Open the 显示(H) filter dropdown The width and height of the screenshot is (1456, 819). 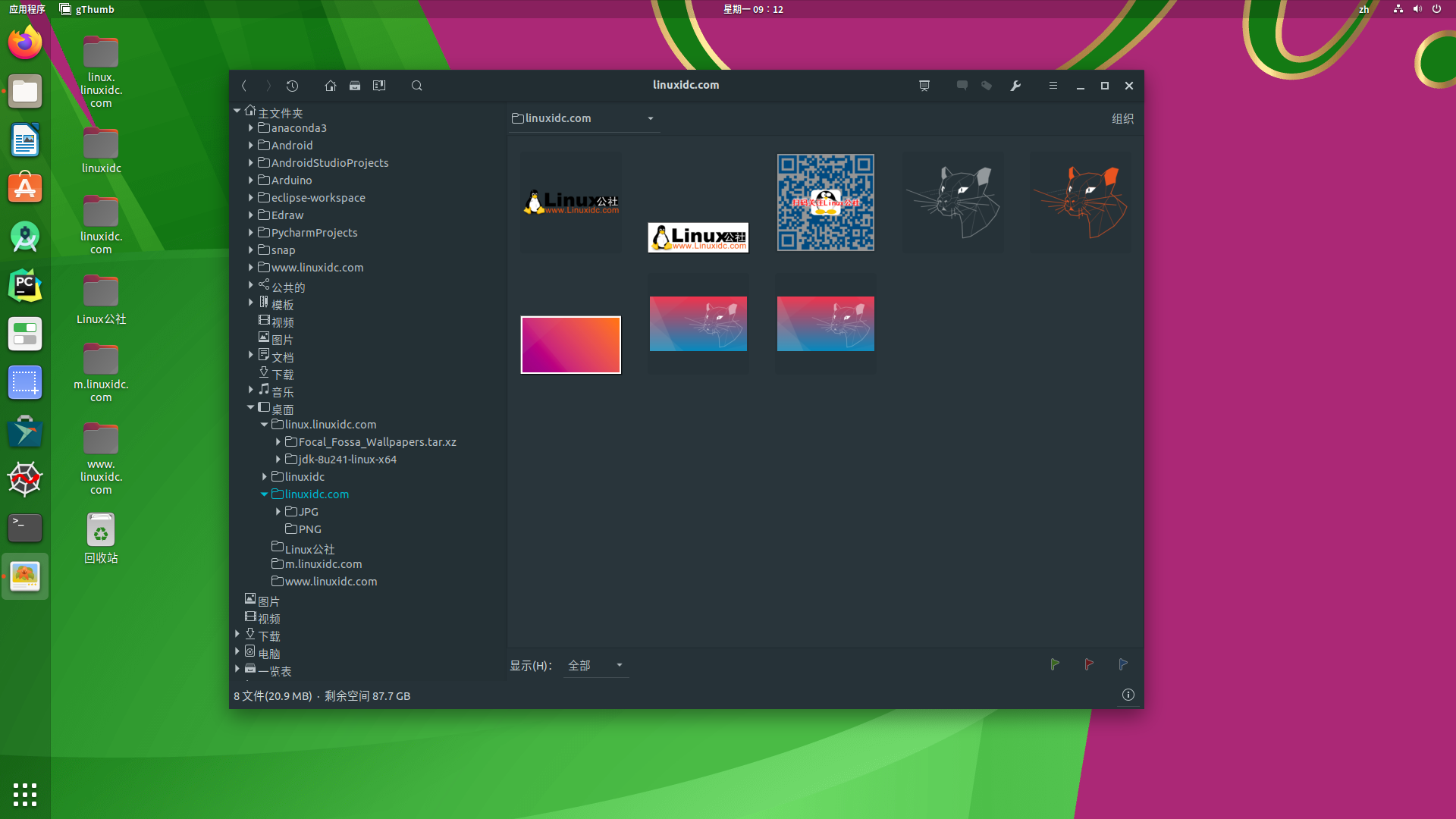tap(595, 665)
